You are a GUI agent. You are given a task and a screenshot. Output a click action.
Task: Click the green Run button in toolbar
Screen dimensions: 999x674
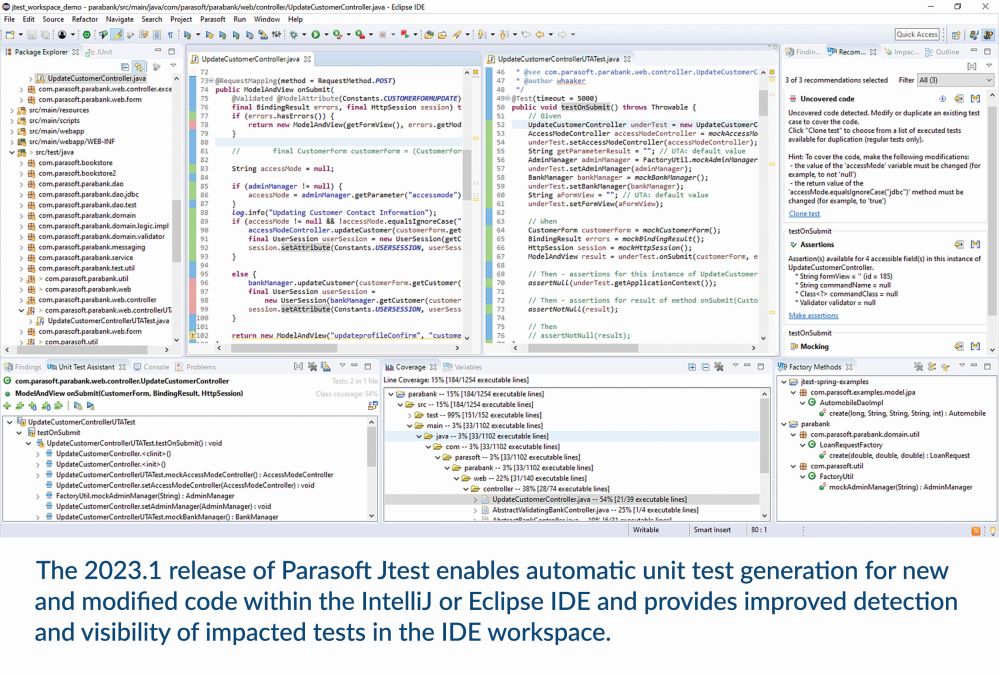(316, 35)
